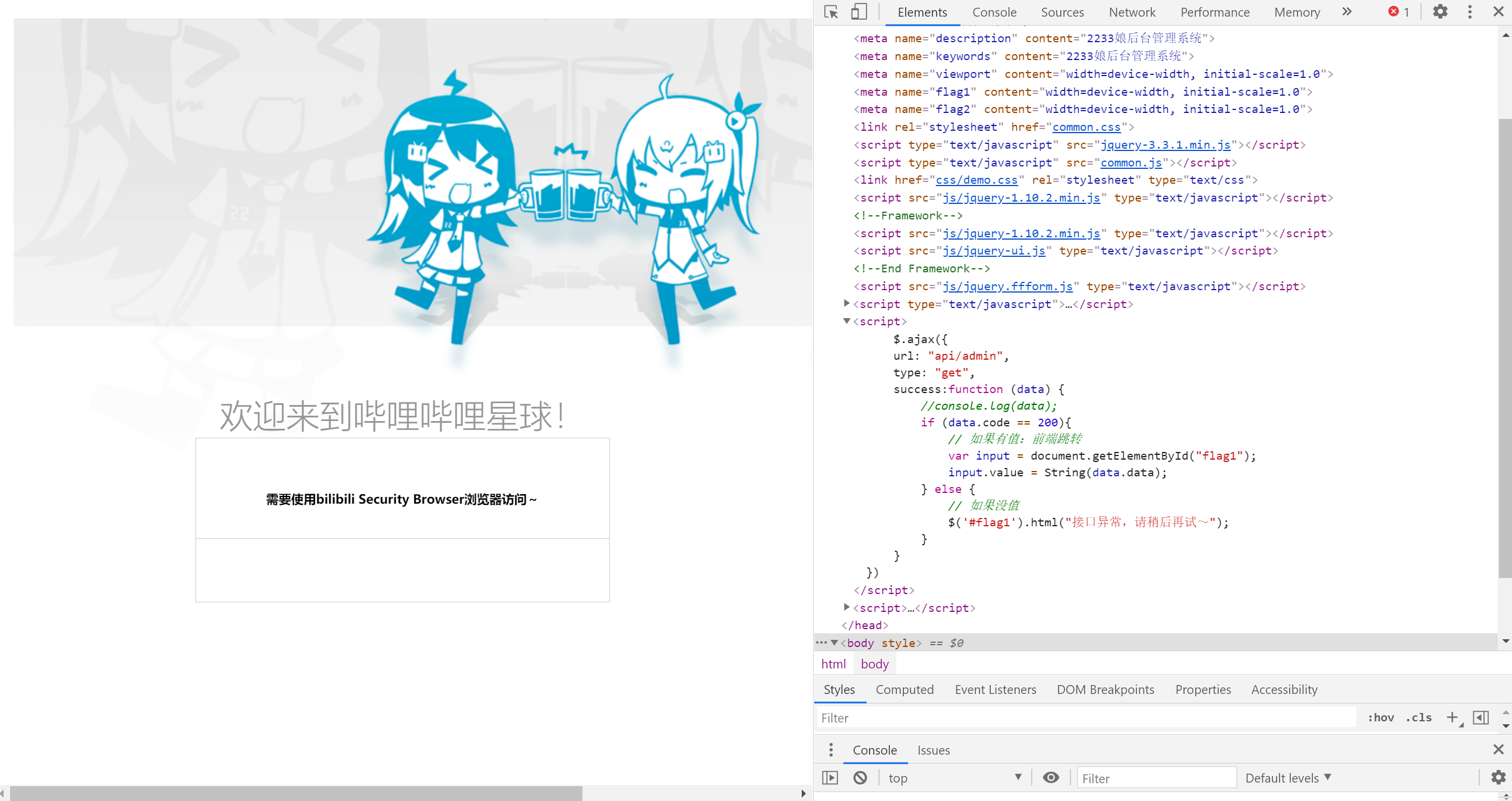Toggle the .cls element classes button
1512x801 pixels.
point(1419,718)
